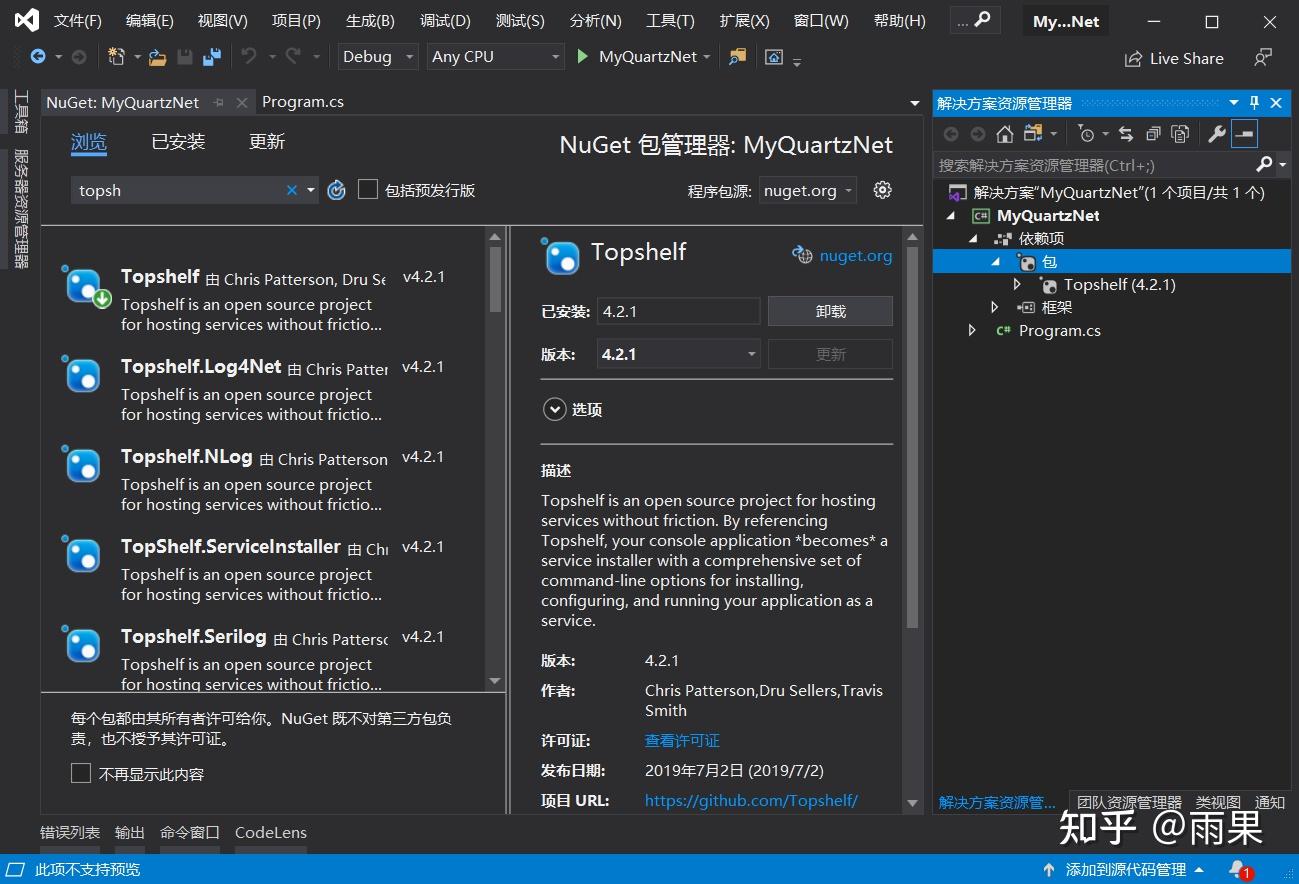Click the green Start debugging arrow
The width and height of the screenshot is (1299, 884).
[x=583, y=57]
